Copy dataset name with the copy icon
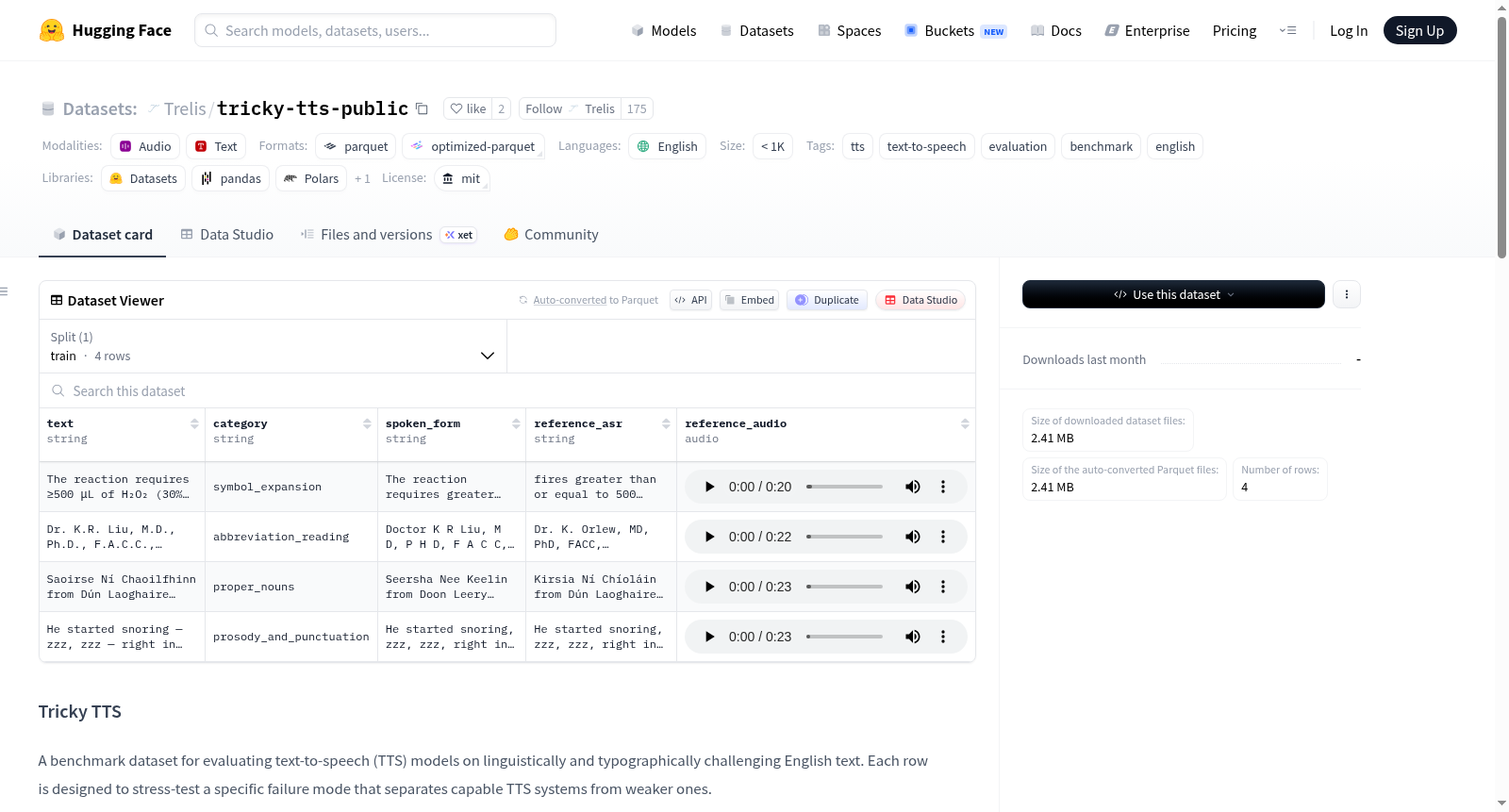The width and height of the screenshot is (1509, 812). (423, 108)
